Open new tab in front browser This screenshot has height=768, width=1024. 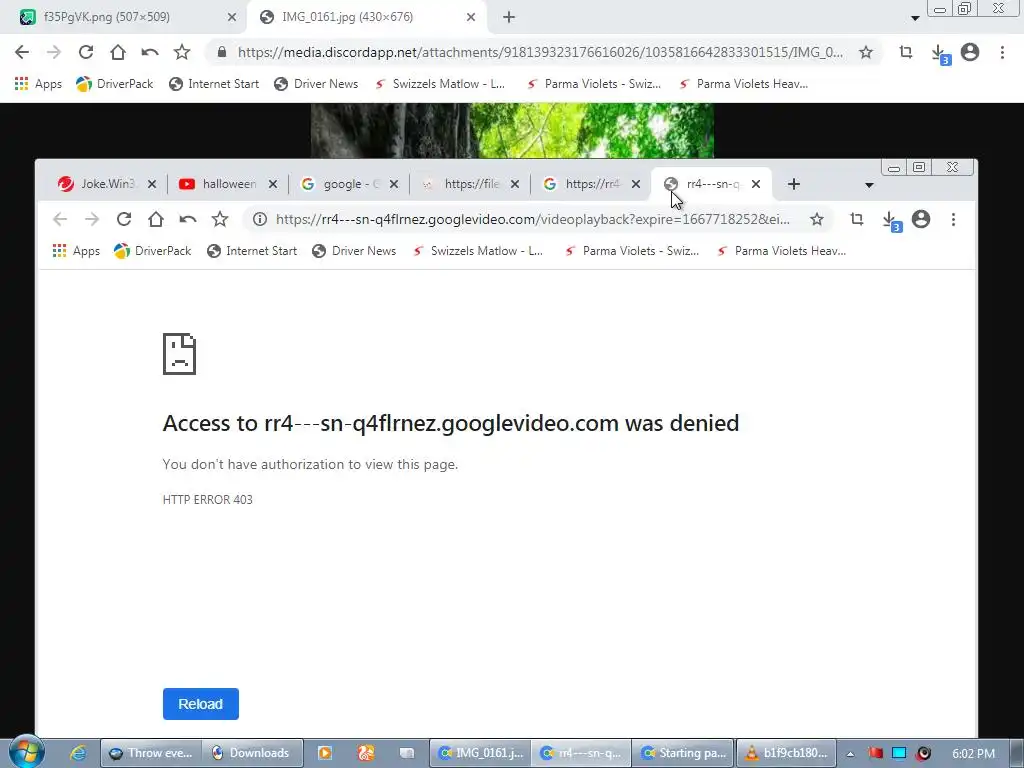[x=793, y=184]
